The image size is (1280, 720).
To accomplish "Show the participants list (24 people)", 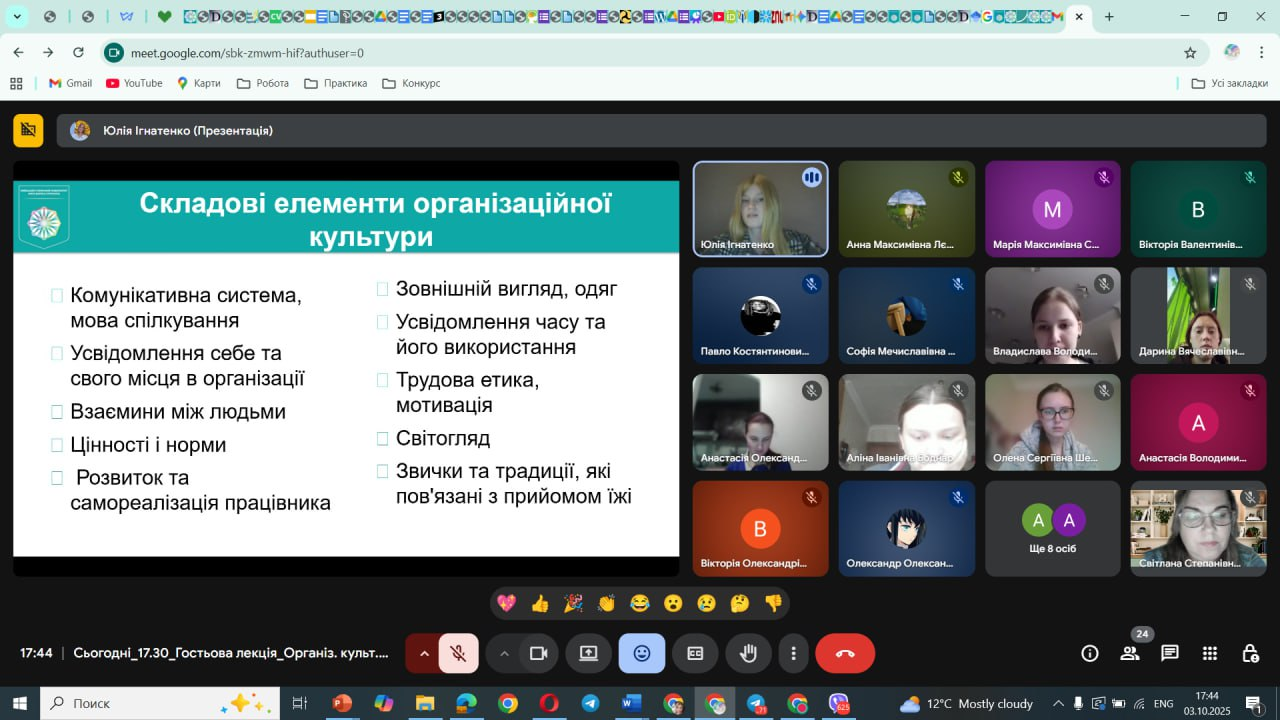I will [x=1130, y=654].
